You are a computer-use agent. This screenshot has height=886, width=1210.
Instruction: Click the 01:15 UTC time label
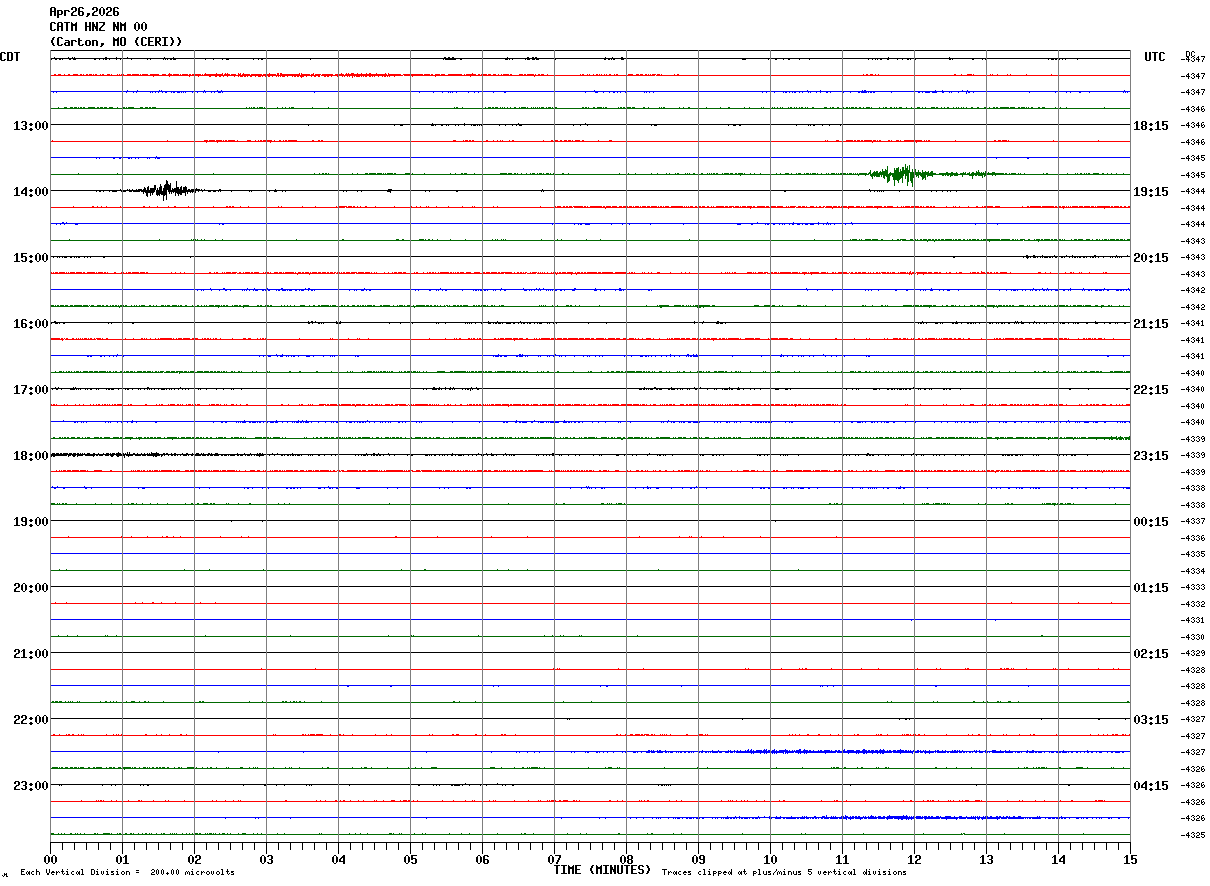pos(1151,587)
